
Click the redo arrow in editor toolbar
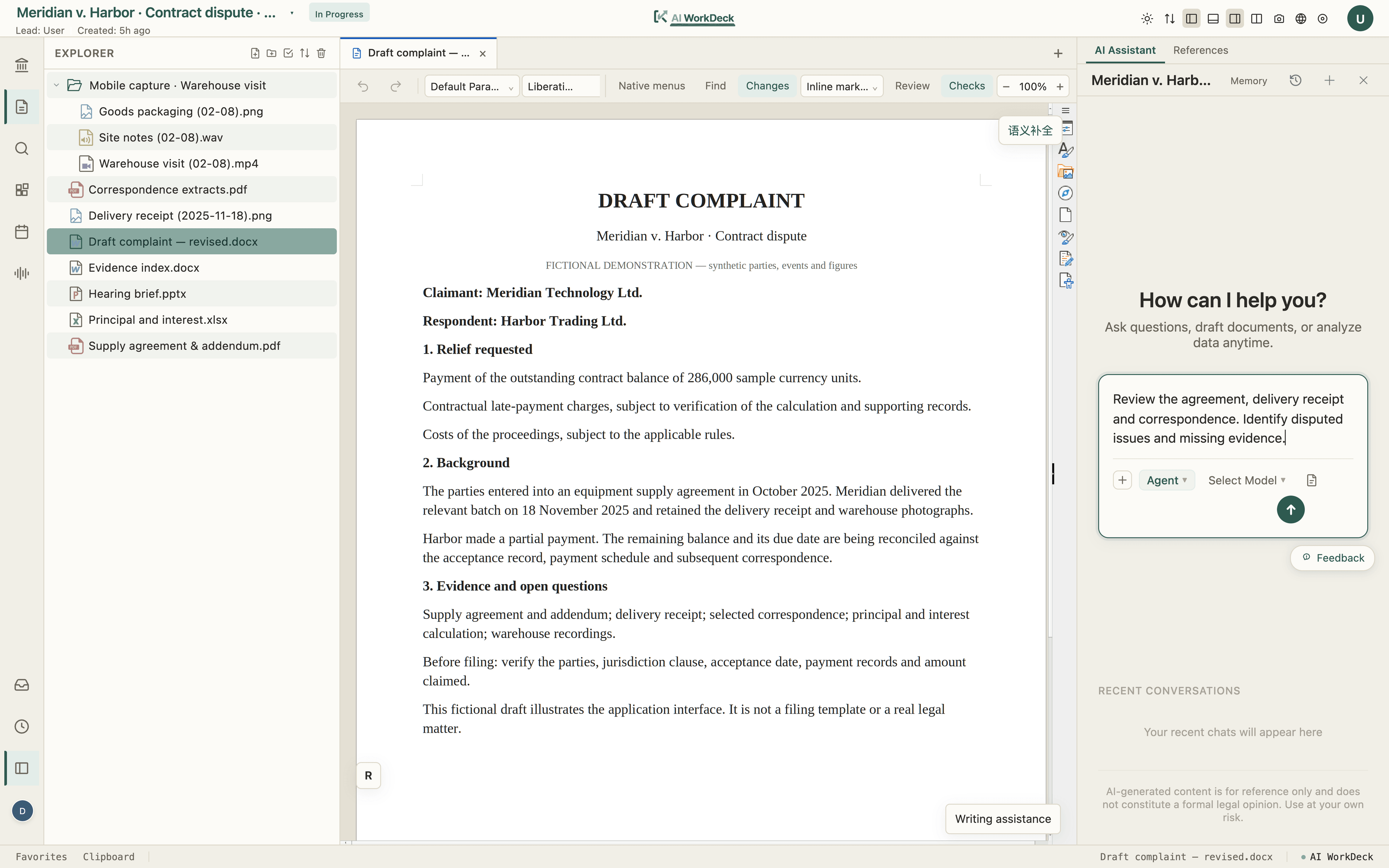[395, 86]
